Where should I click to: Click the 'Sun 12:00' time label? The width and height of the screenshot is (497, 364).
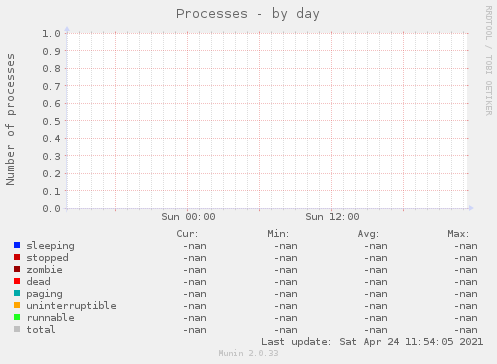pyautogui.click(x=332, y=217)
